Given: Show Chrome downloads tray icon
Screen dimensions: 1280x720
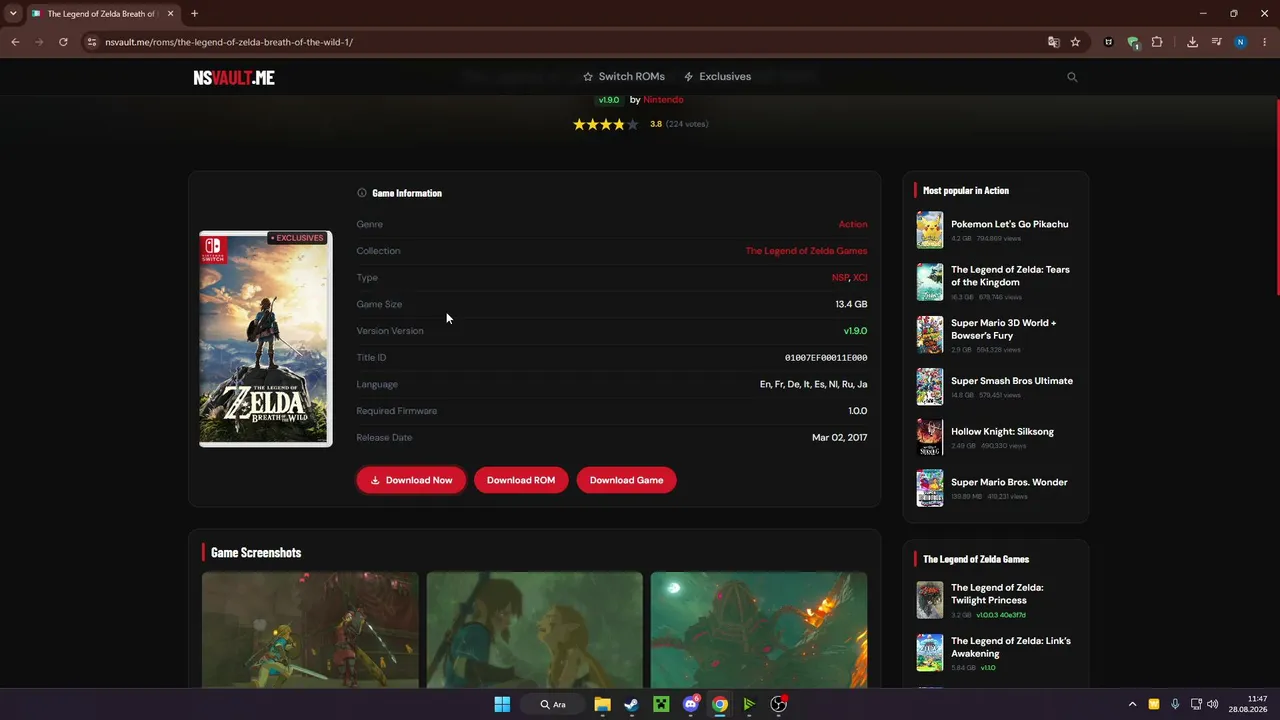Looking at the screenshot, I should (1192, 42).
